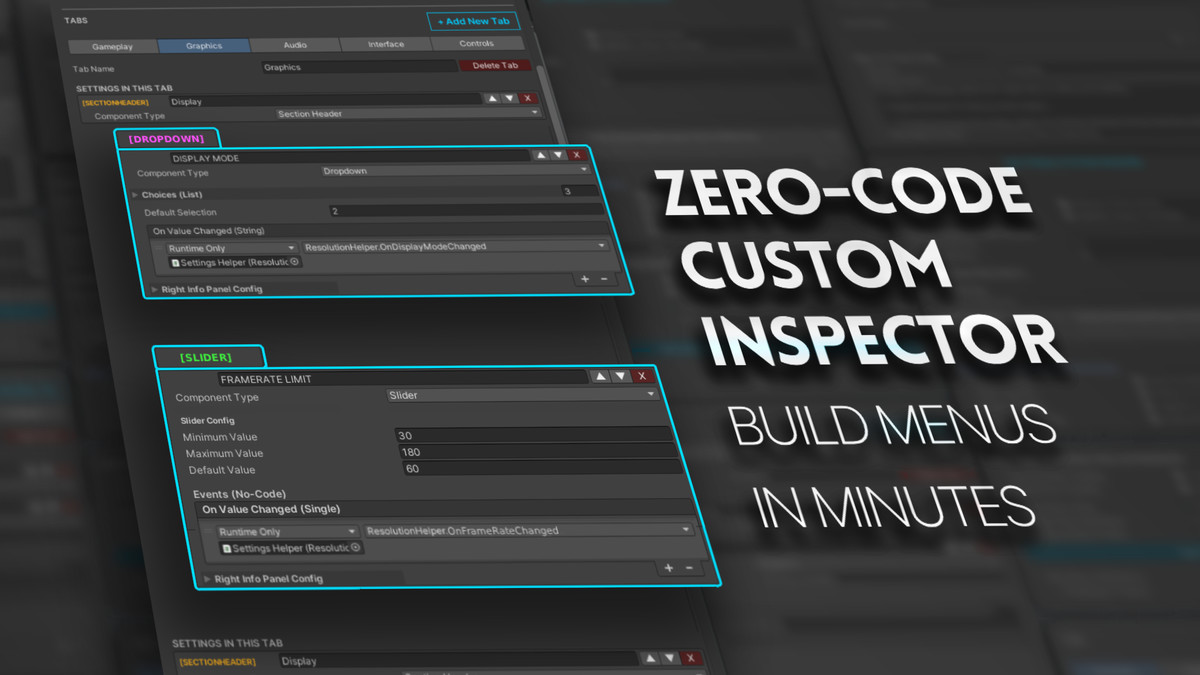The image size is (1200, 675).
Task: Open the Component Type dropdown showing Dropdown
Action: coord(456,171)
